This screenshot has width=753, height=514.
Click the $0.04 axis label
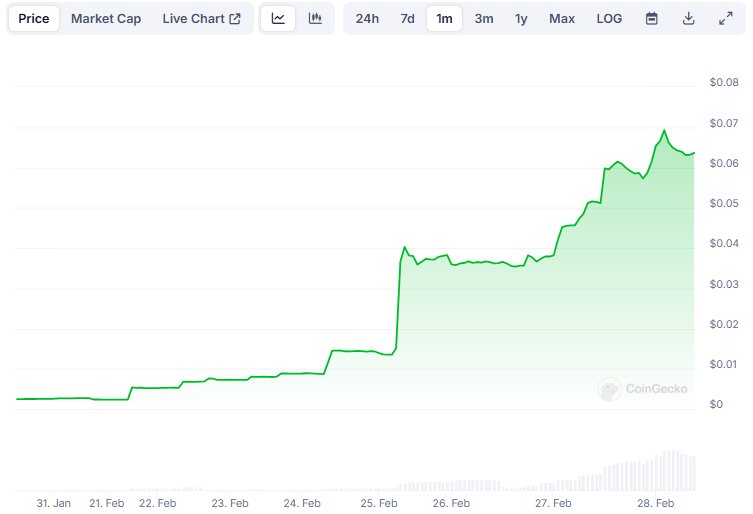click(724, 243)
